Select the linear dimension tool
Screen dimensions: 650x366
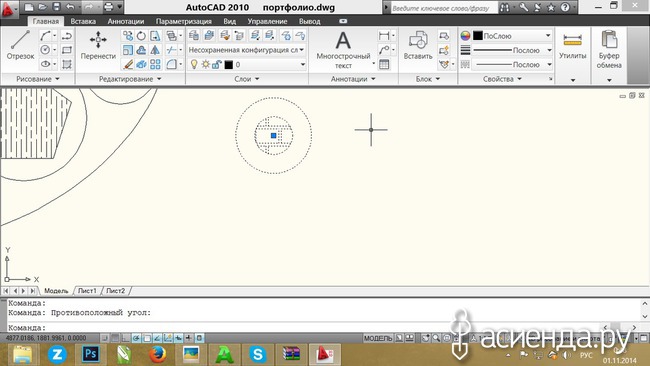[384, 36]
